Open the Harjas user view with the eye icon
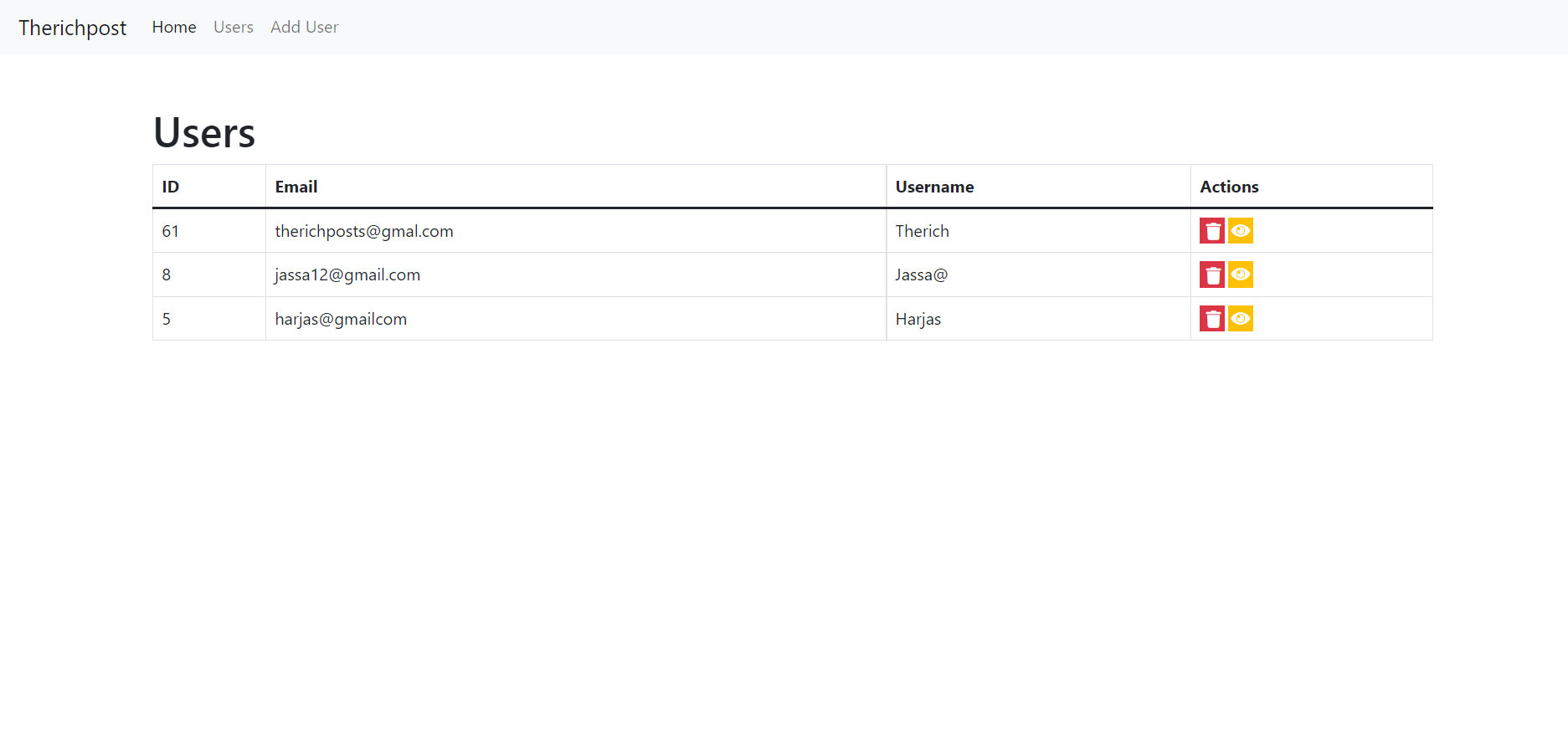Viewport: 1568px width, 744px height. coord(1240,319)
